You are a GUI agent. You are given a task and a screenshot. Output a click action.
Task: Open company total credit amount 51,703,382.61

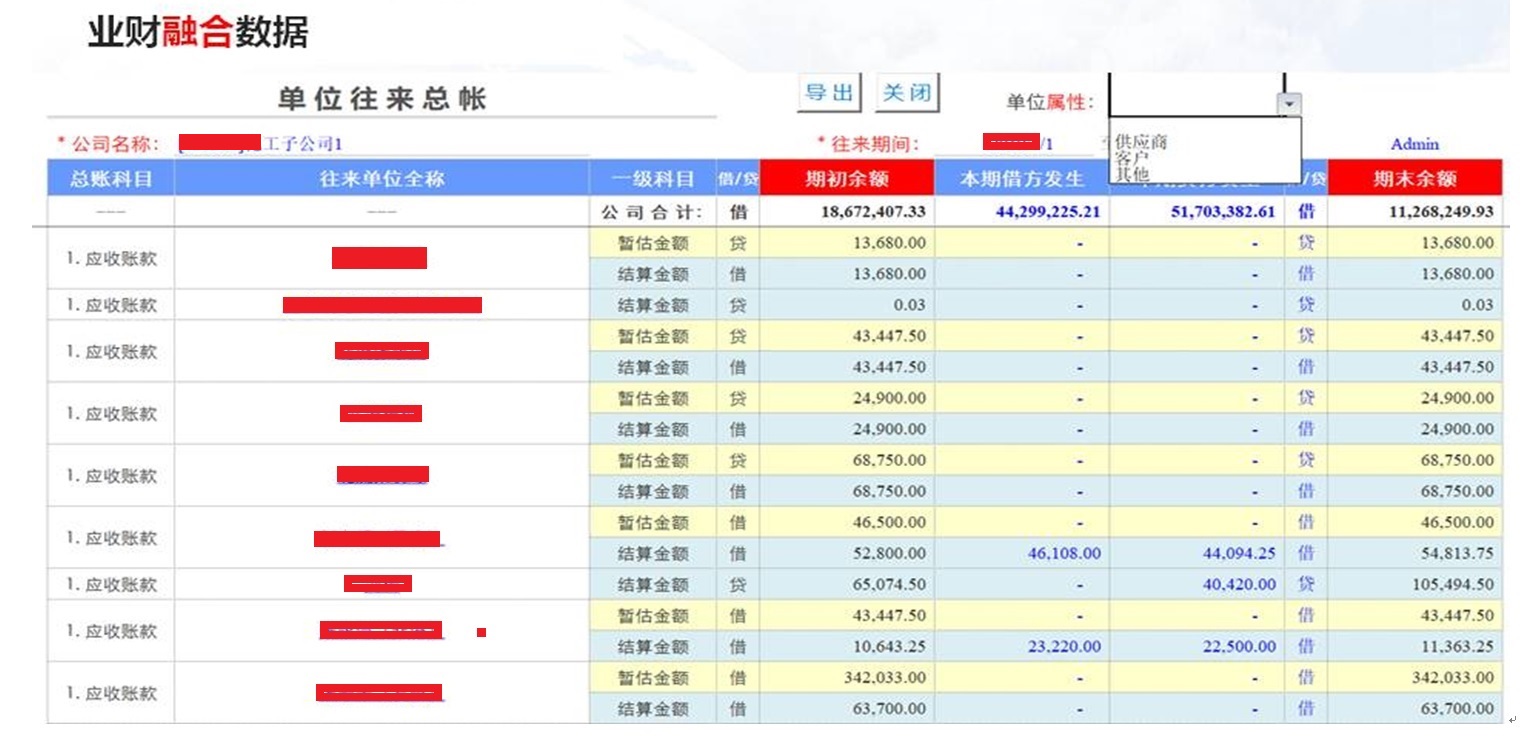(x=1222, y=212)
